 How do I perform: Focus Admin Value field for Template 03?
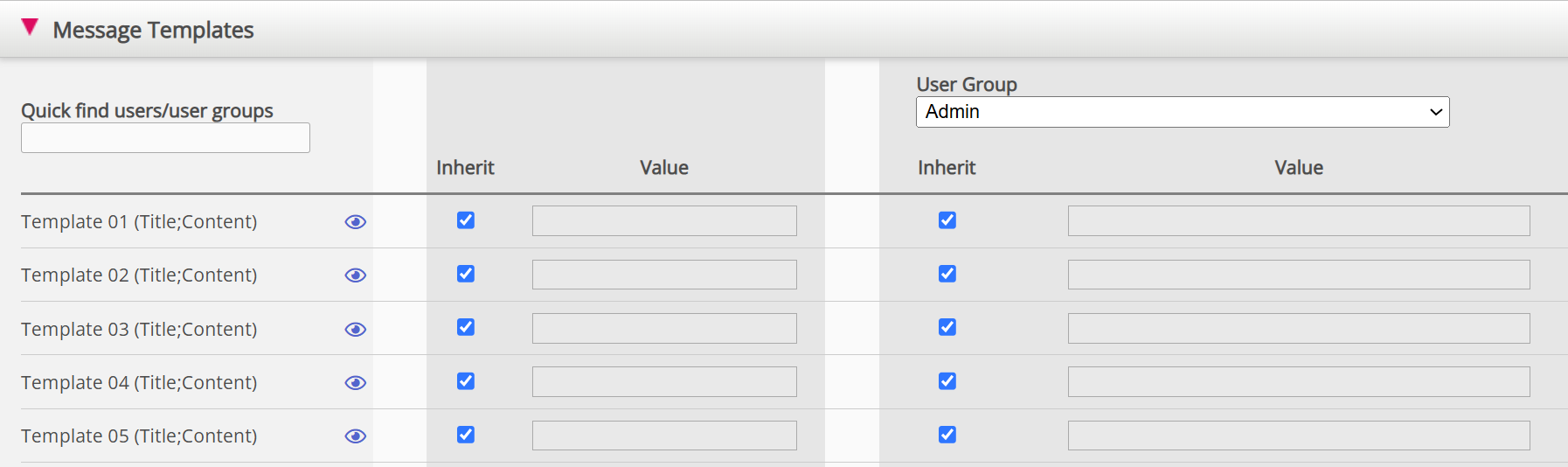tap(1298, 328)
